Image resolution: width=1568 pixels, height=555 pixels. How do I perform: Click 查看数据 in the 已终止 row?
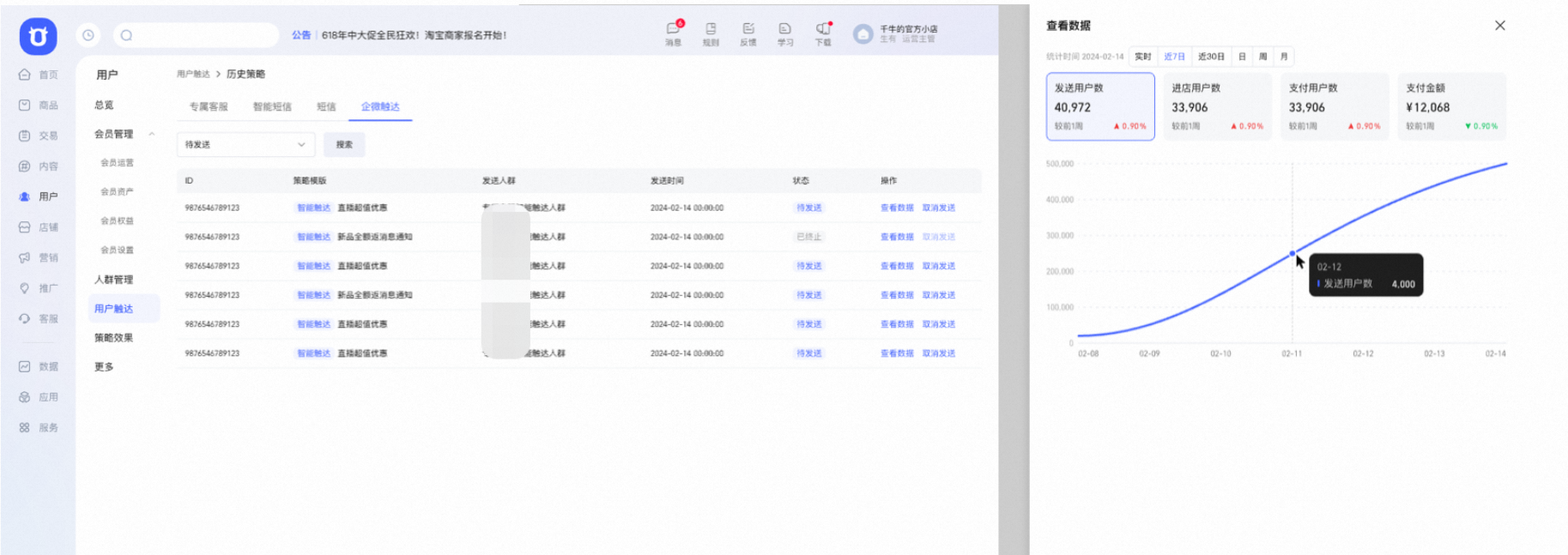click(x=897, y=237)
